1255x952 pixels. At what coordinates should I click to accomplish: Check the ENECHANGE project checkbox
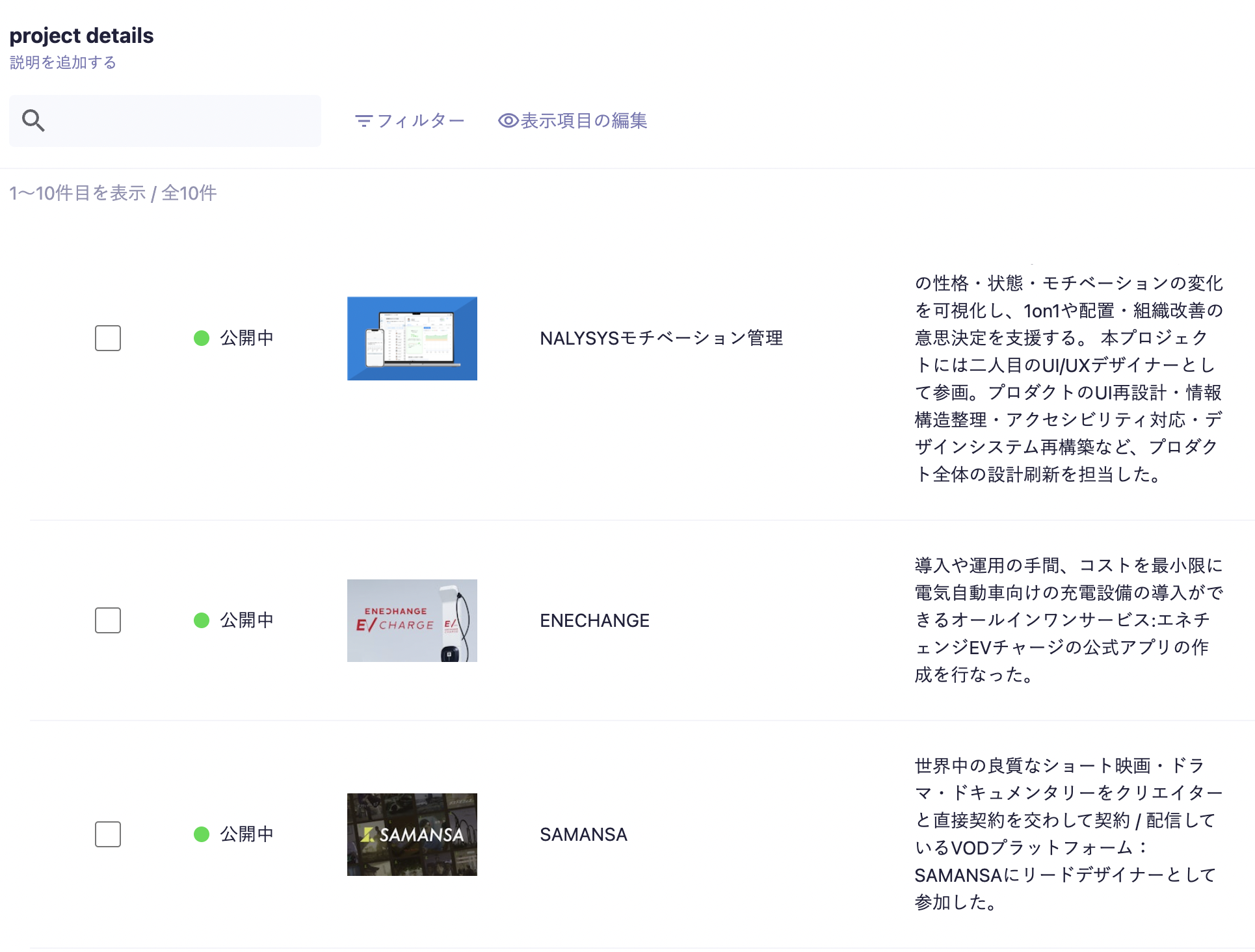[x=108, y=620]
